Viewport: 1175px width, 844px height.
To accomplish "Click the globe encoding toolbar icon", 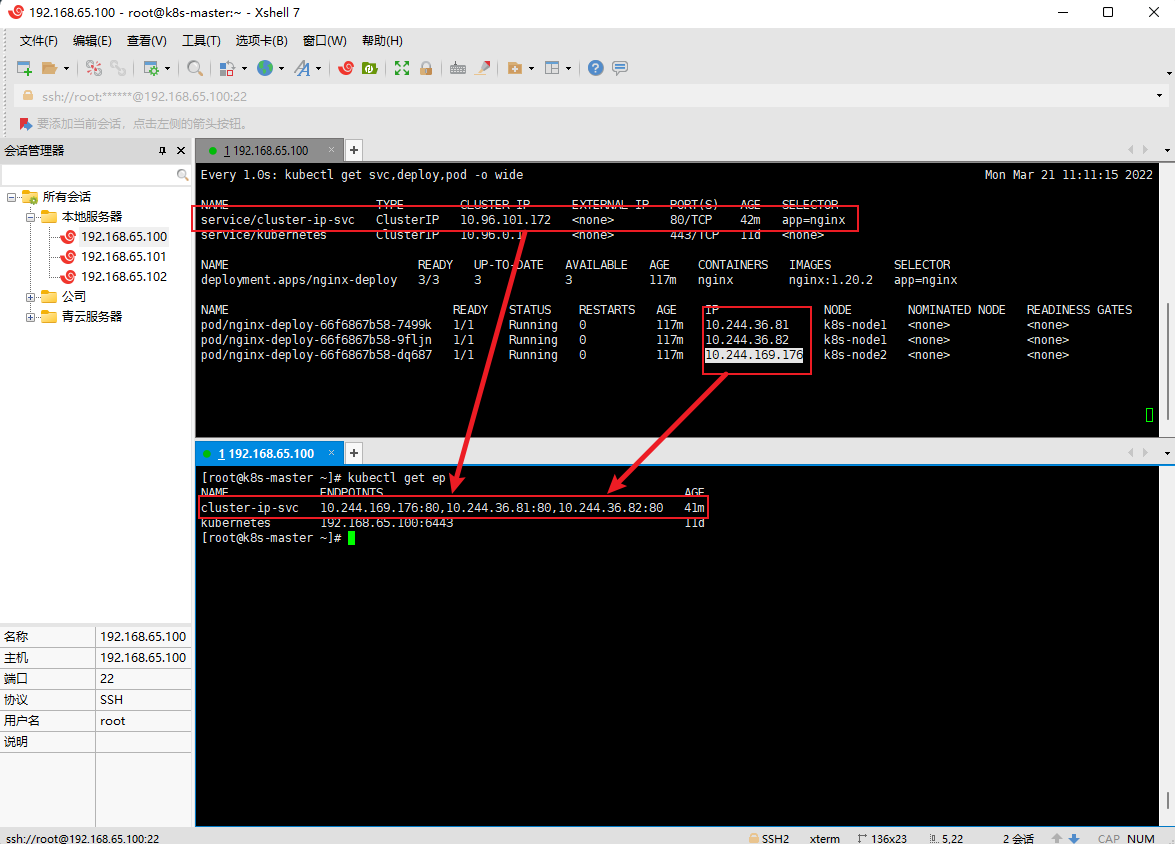I will 265,68.
